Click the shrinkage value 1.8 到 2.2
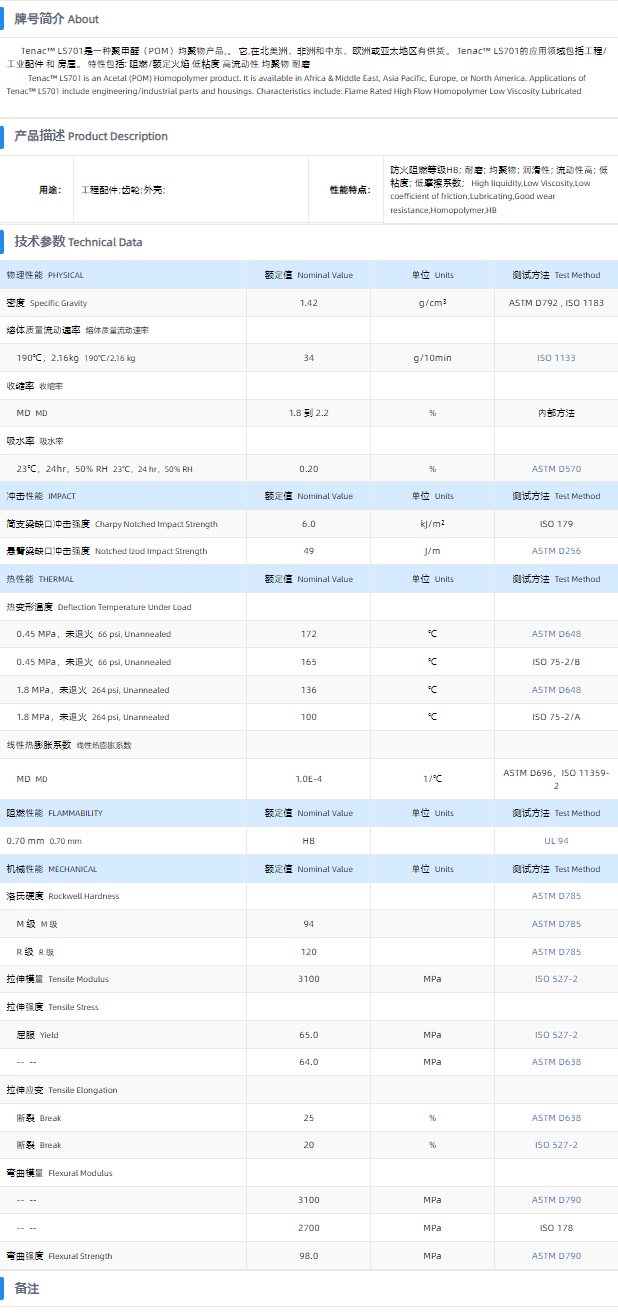The image size is (618, 1316). coord(308,413)
